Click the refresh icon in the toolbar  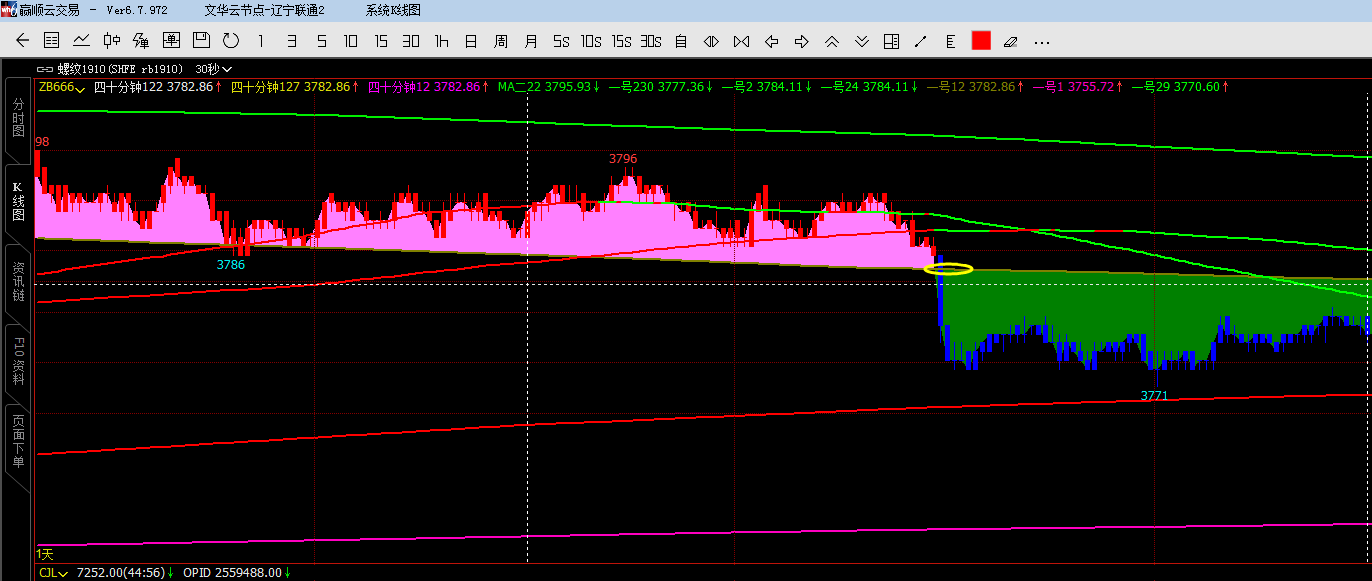click(231, 41)
